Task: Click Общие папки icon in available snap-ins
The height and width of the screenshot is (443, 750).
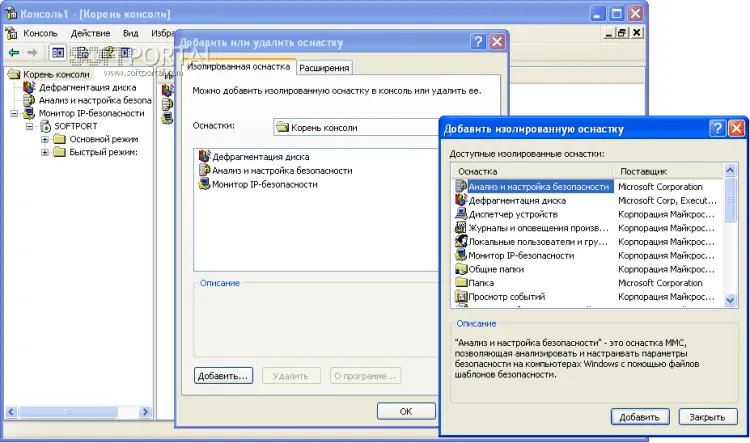Action: click(461, 269)
